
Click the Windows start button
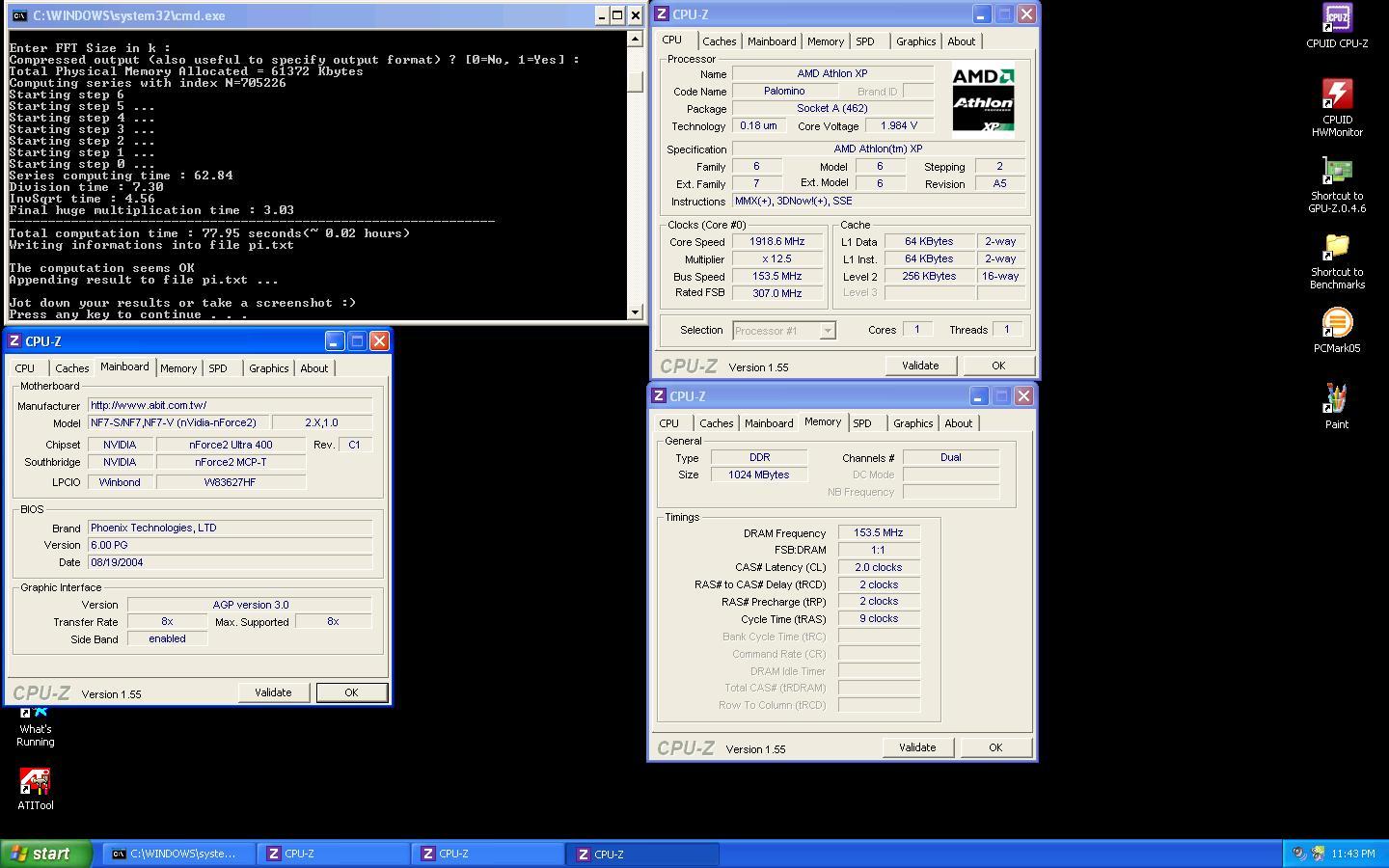pyautogui.click(x=46, y=854)
